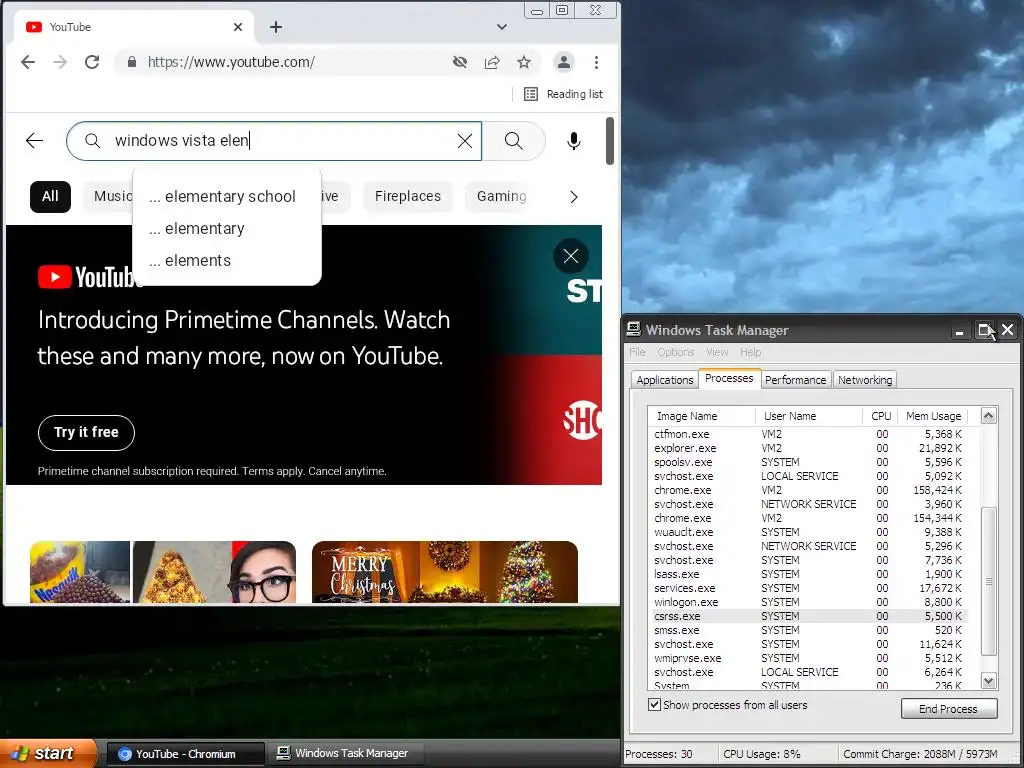Image resolution: width=1024 pixels, height=768 pixels.
Task: Choose the 'elements' suggestion
Action: (x=226, y=261)
